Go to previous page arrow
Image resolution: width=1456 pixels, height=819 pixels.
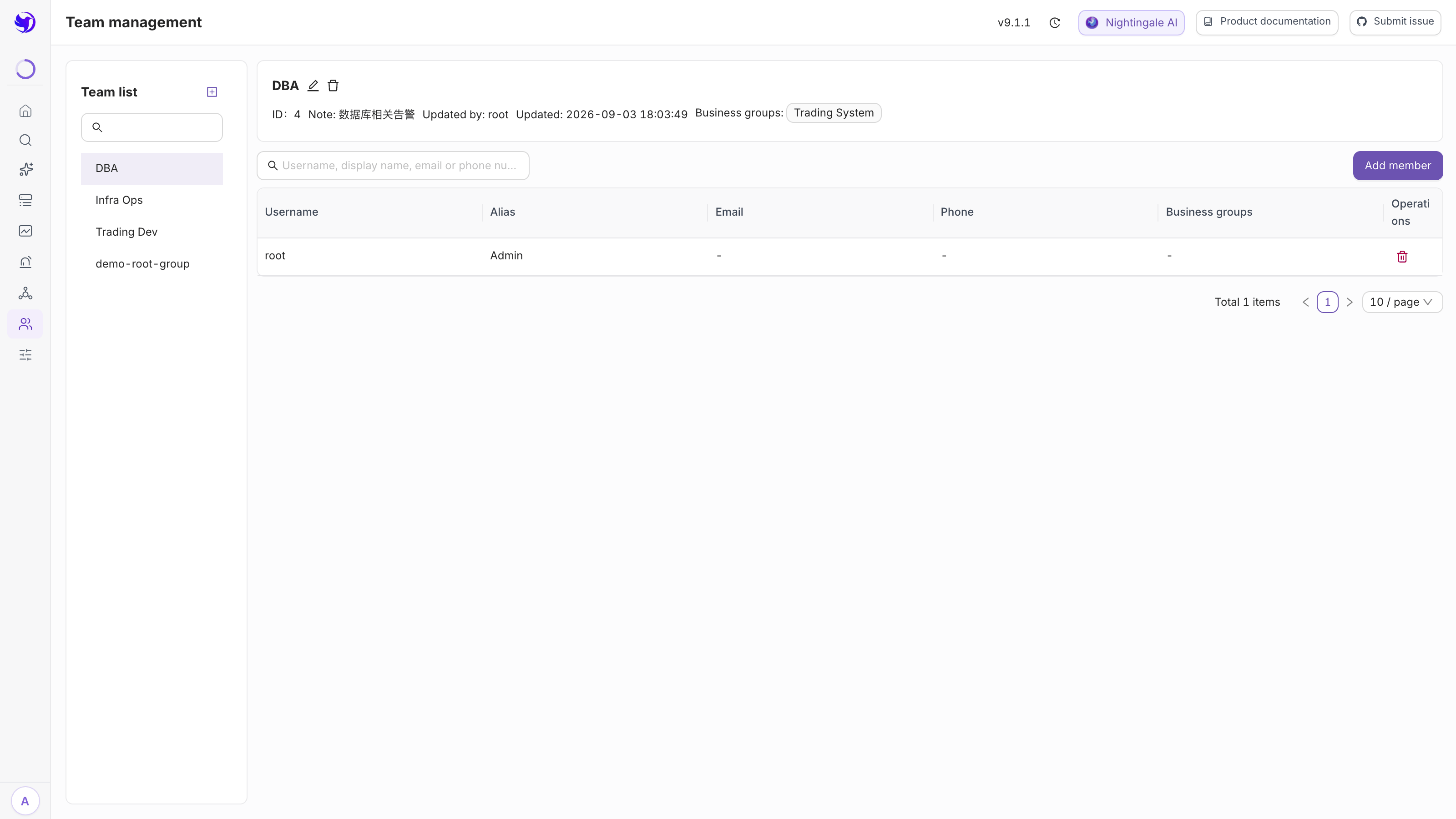pos(1306,302)
